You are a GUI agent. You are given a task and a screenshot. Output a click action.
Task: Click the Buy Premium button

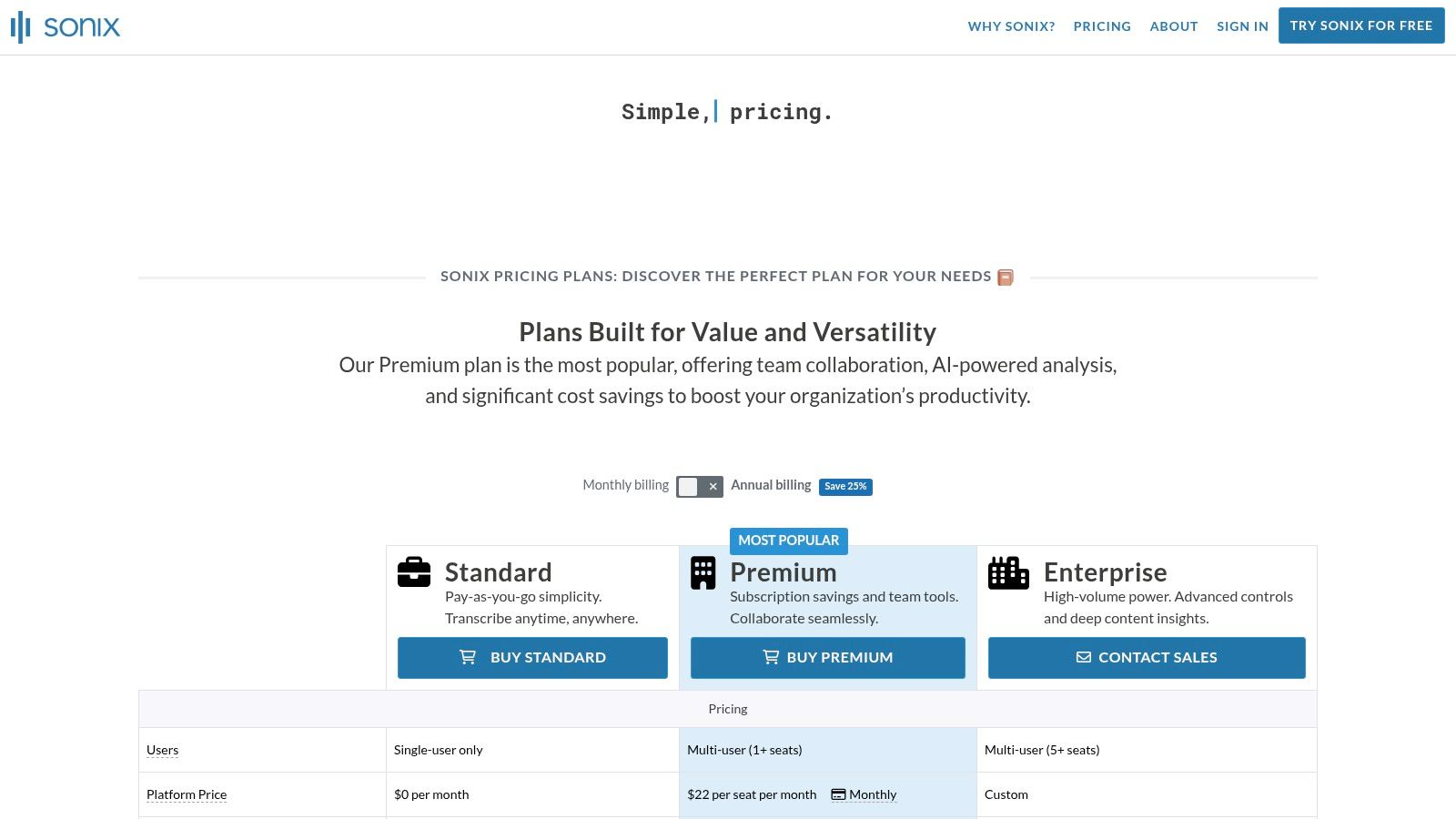(x=827, y=657)
